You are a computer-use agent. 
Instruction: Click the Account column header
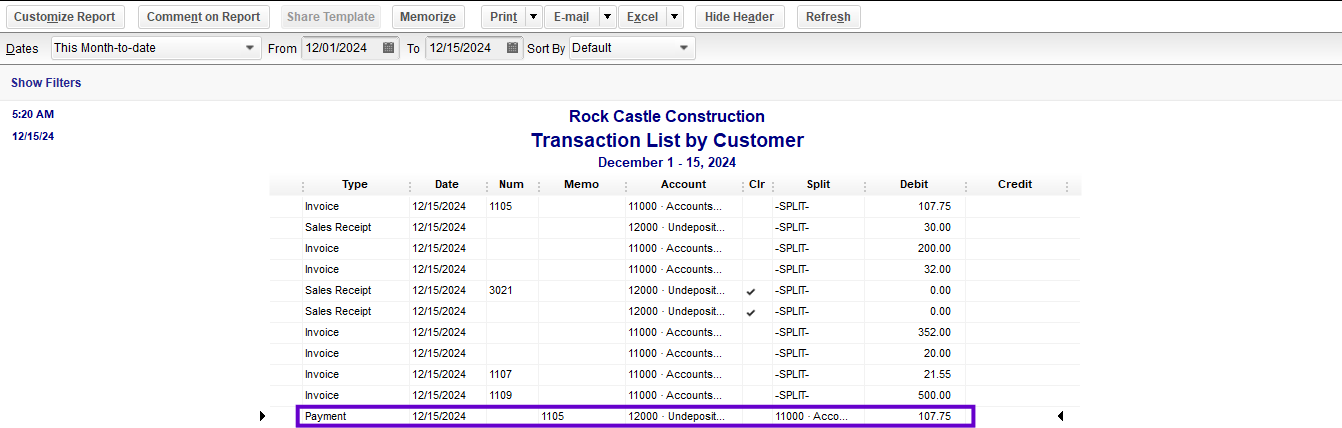pyautogui.click(x=683, y=185)
